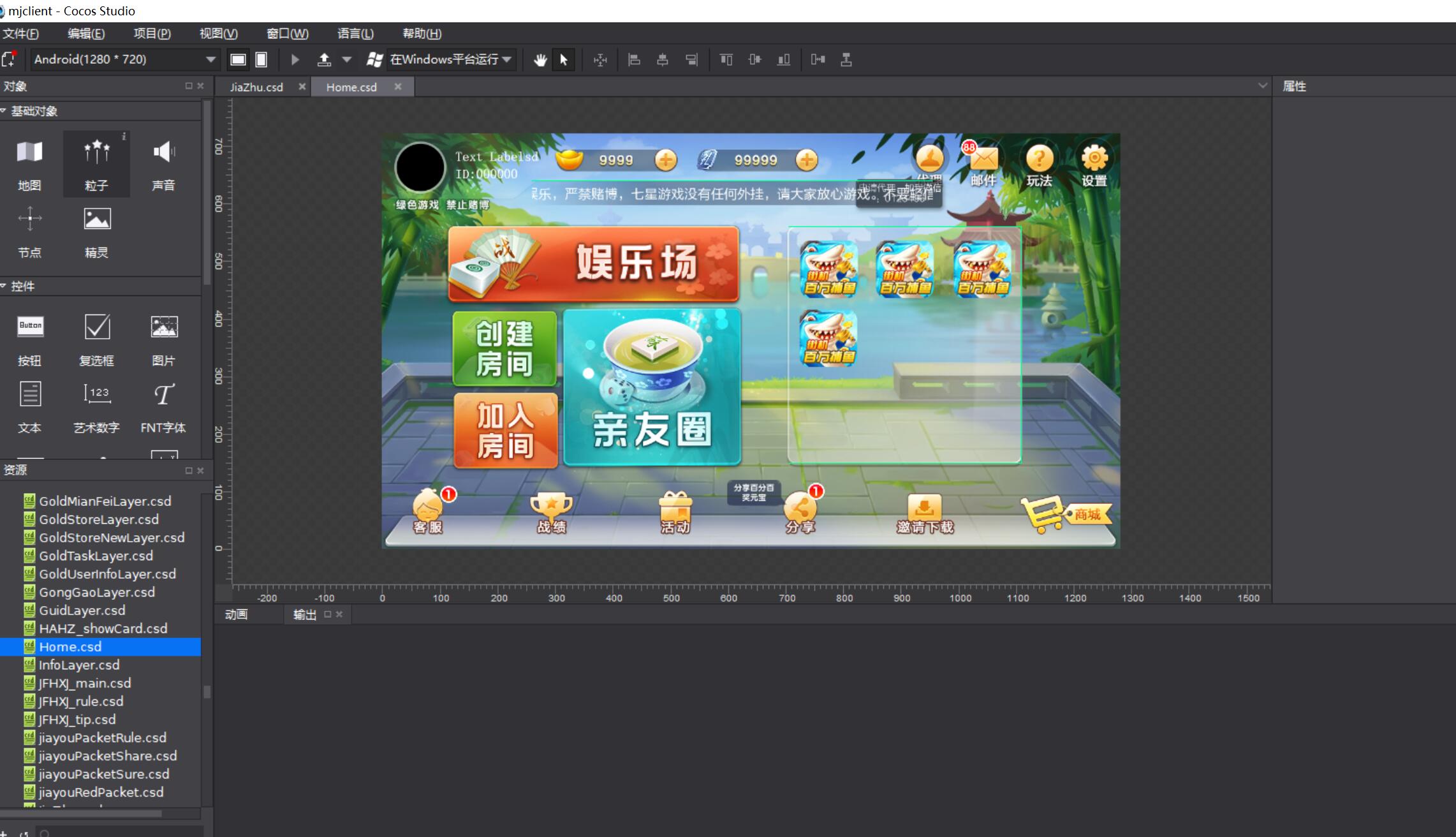Switch to the 输出 tab
Image resolution: width=1456 pixels, height=837 pixels.
coord(304,614)
